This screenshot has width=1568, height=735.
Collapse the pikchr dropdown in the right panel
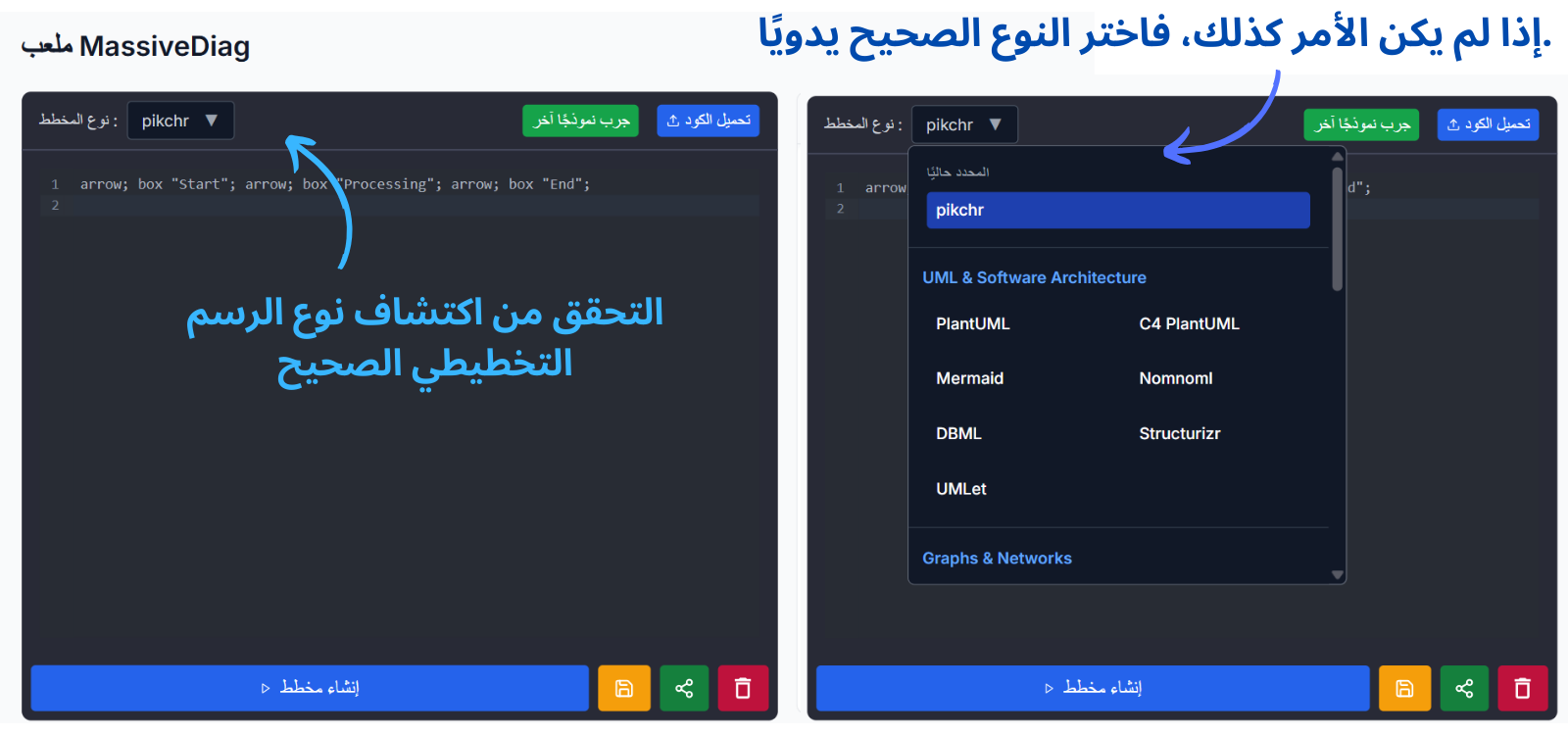pyautogui.click(x=964, y=124)
